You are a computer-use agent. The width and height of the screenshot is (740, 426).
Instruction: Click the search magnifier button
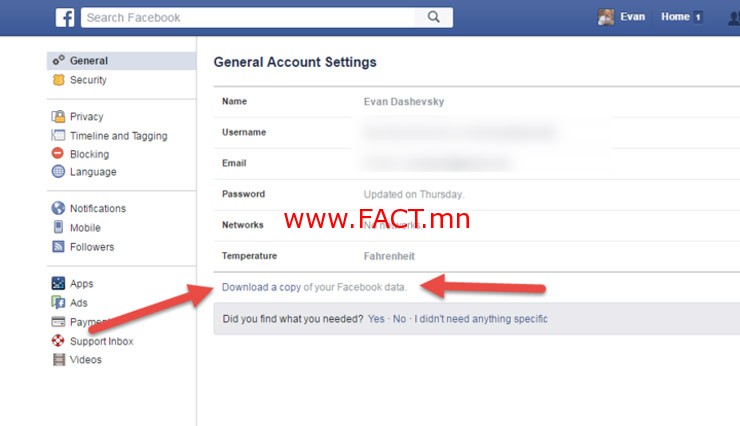[x=433, y=17]
